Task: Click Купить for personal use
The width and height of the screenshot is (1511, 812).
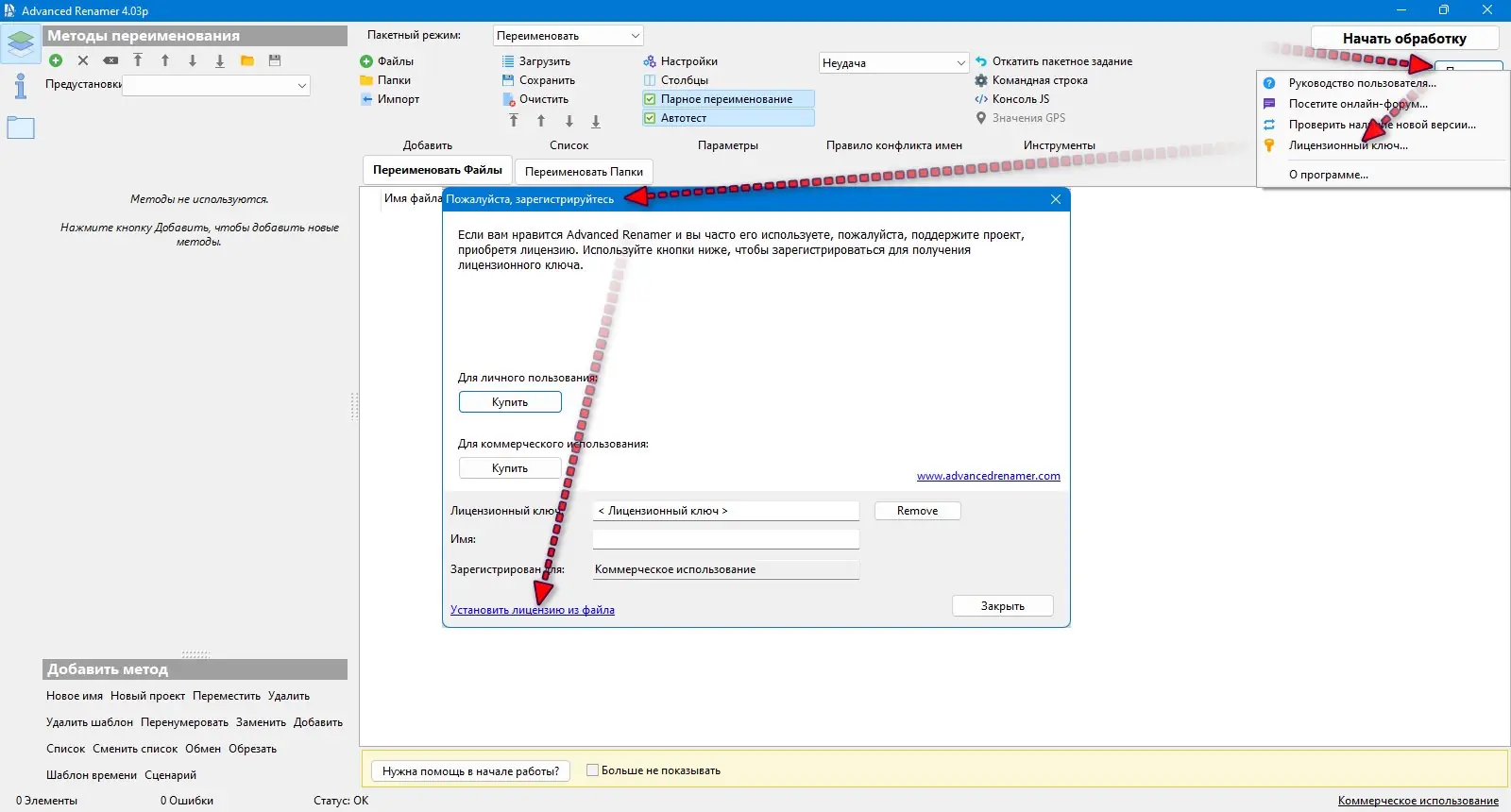Action: point(510,402)
